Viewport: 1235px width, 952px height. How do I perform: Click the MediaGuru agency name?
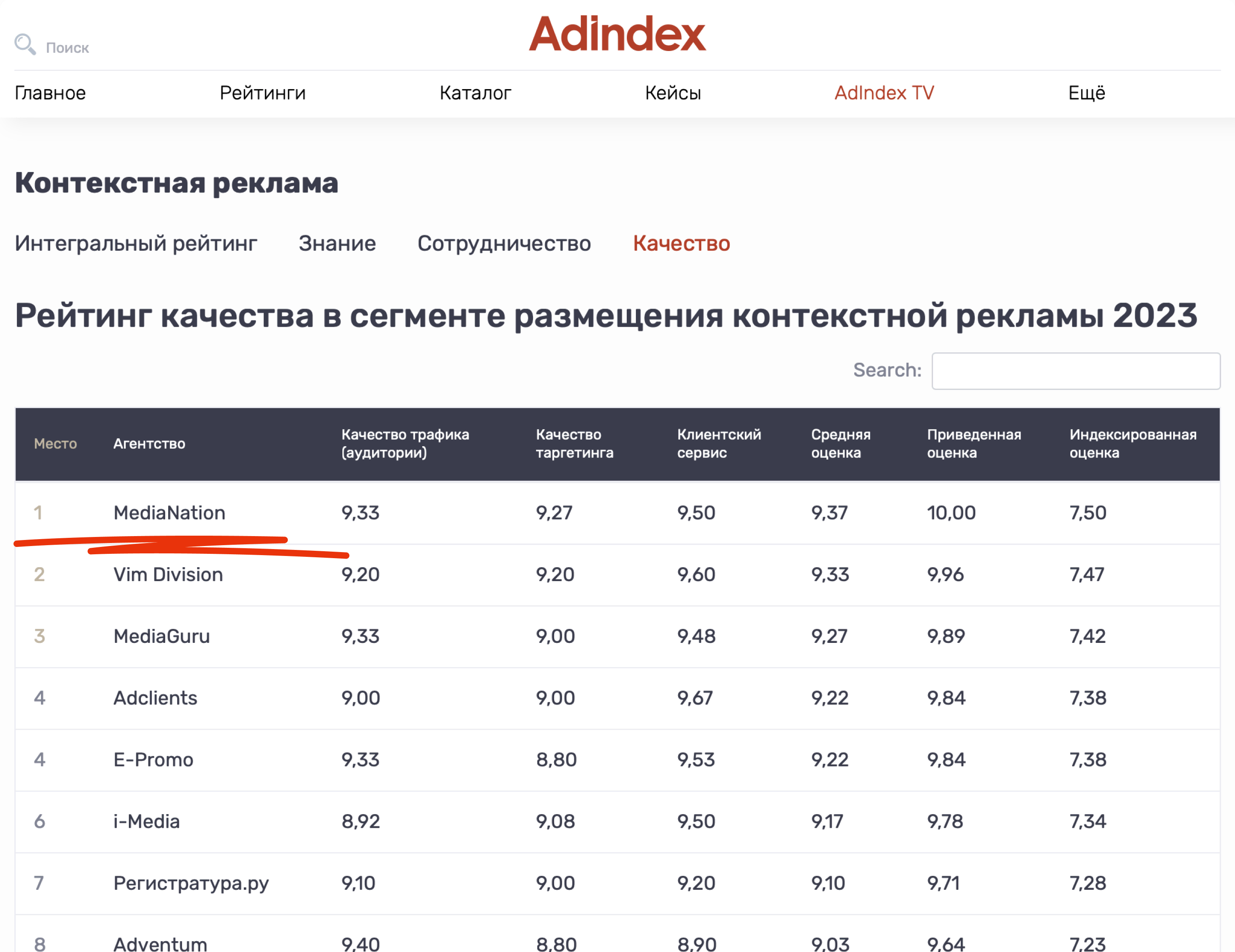pos(162,636)
